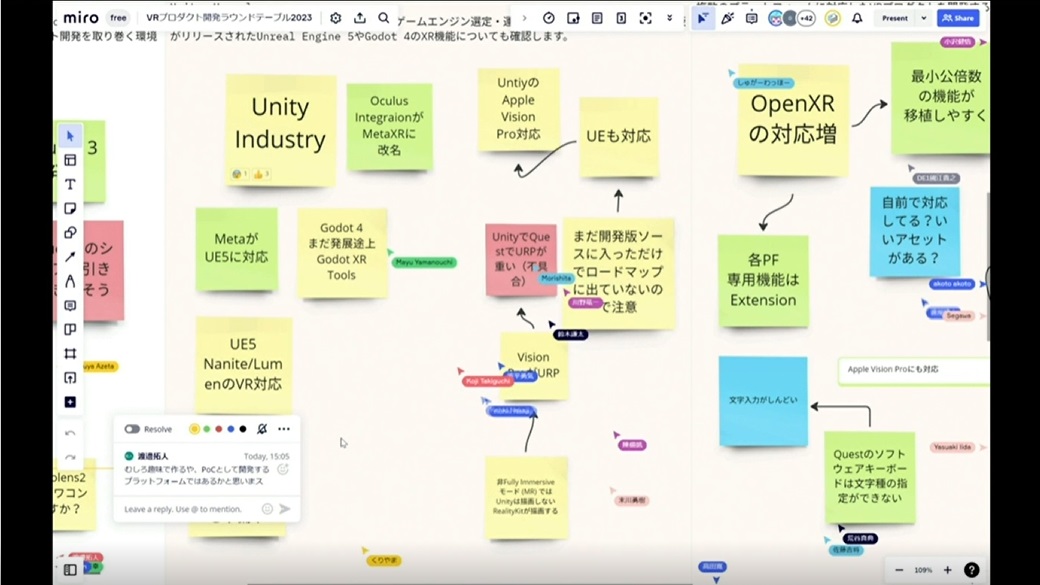Open the voting tool icon
The image size is (1040, 585).
(621, 18)
